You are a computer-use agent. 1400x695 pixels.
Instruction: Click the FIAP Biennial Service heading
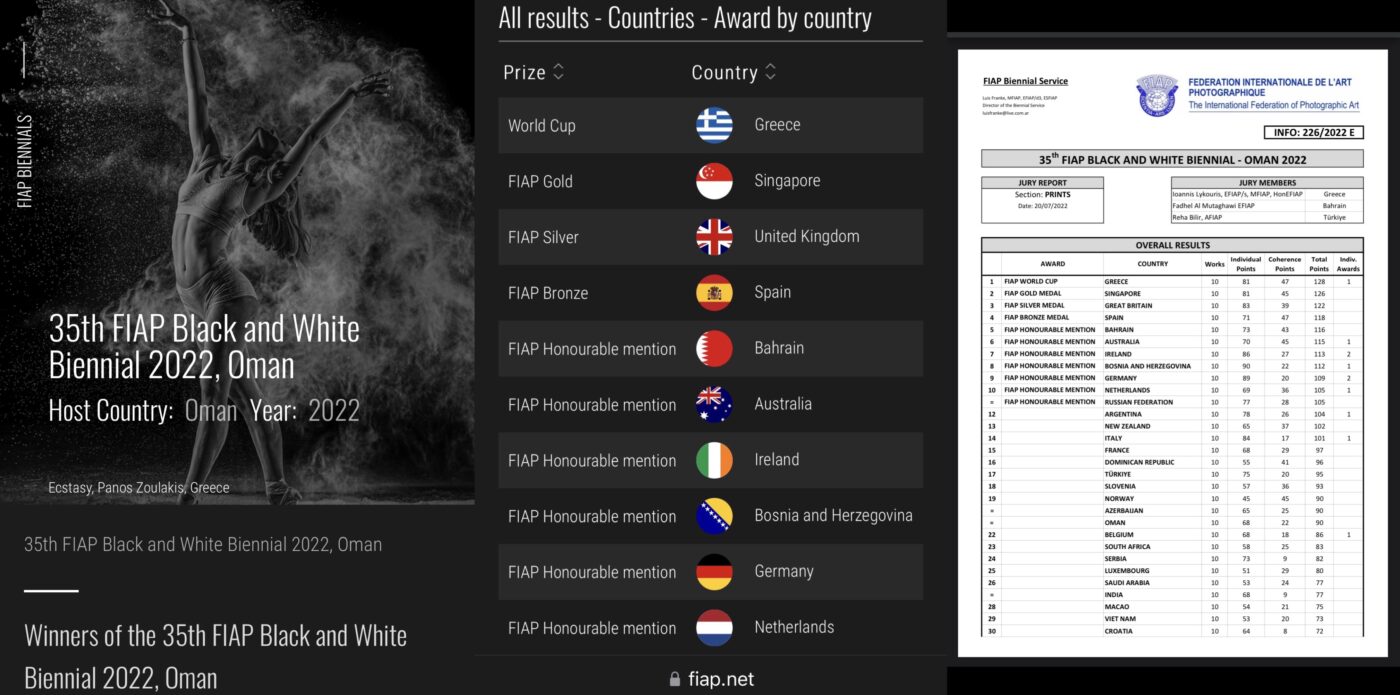pos(1025,81)
